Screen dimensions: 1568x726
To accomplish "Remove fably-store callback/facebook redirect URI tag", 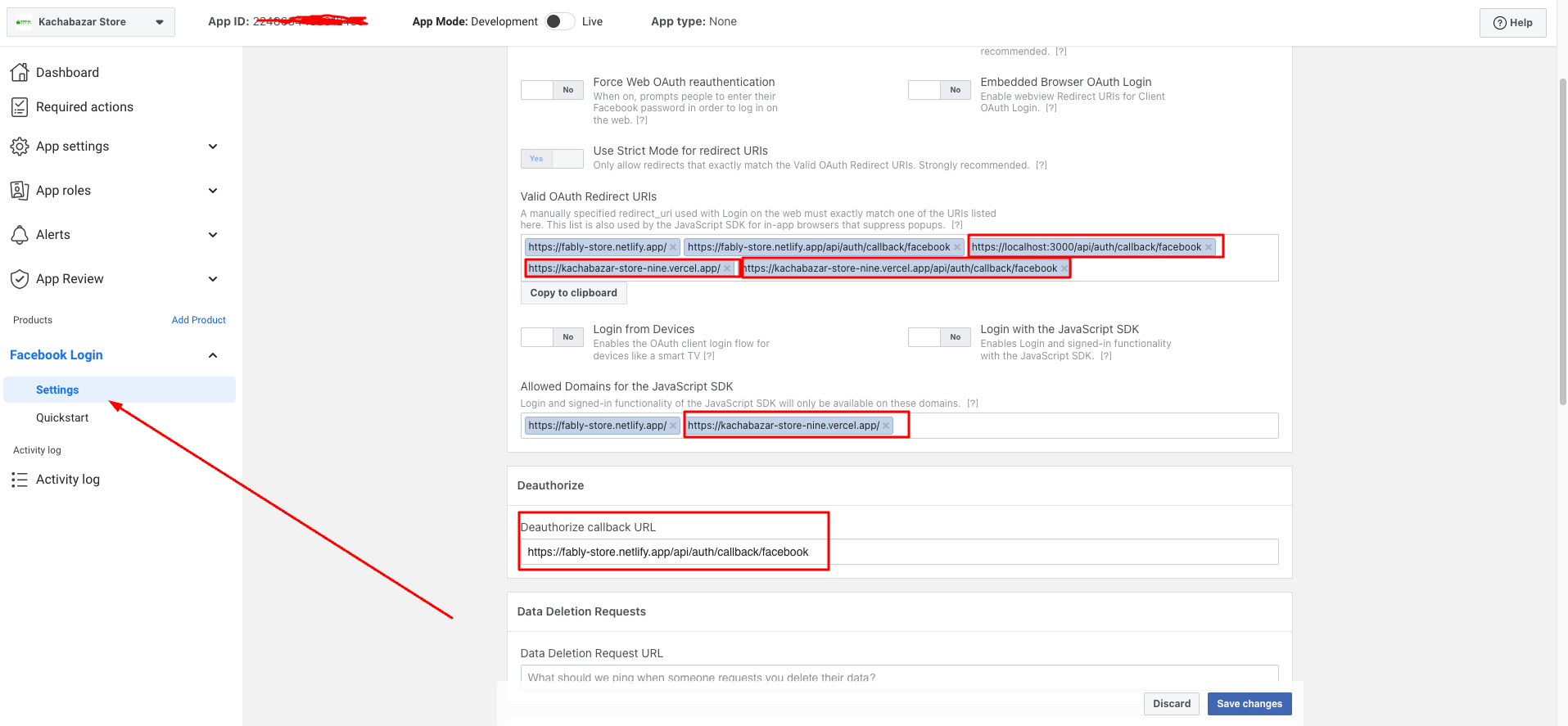I will point(956,247).
